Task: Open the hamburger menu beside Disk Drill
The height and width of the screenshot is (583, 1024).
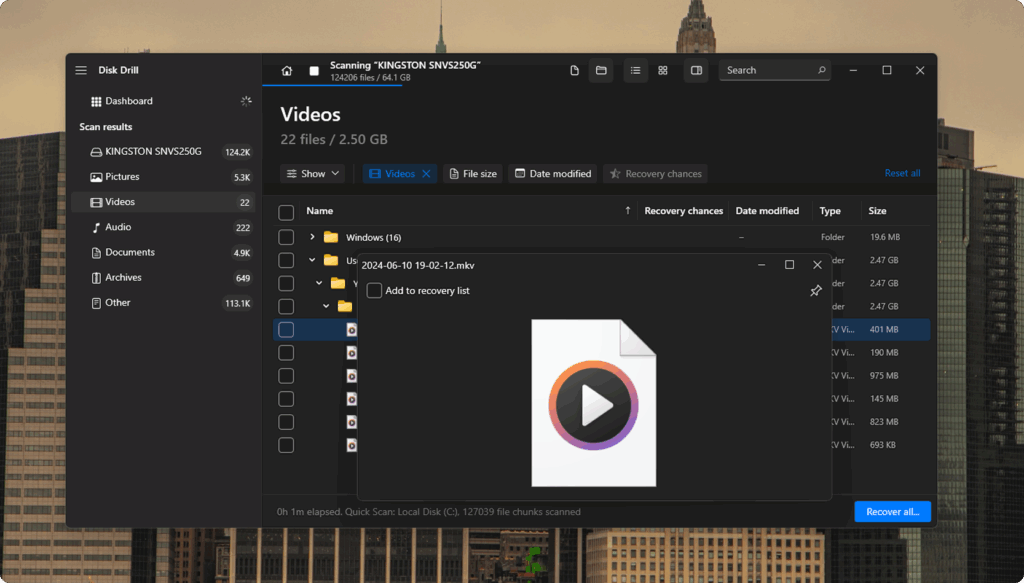Action: pyautogui.click(x=81, y=70)
